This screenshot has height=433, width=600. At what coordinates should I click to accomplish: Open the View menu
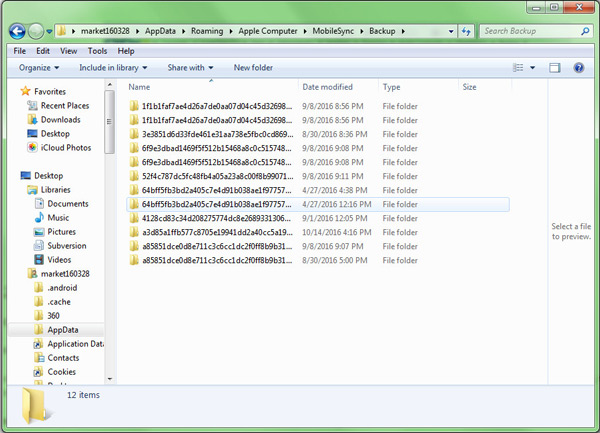(69, 50)
